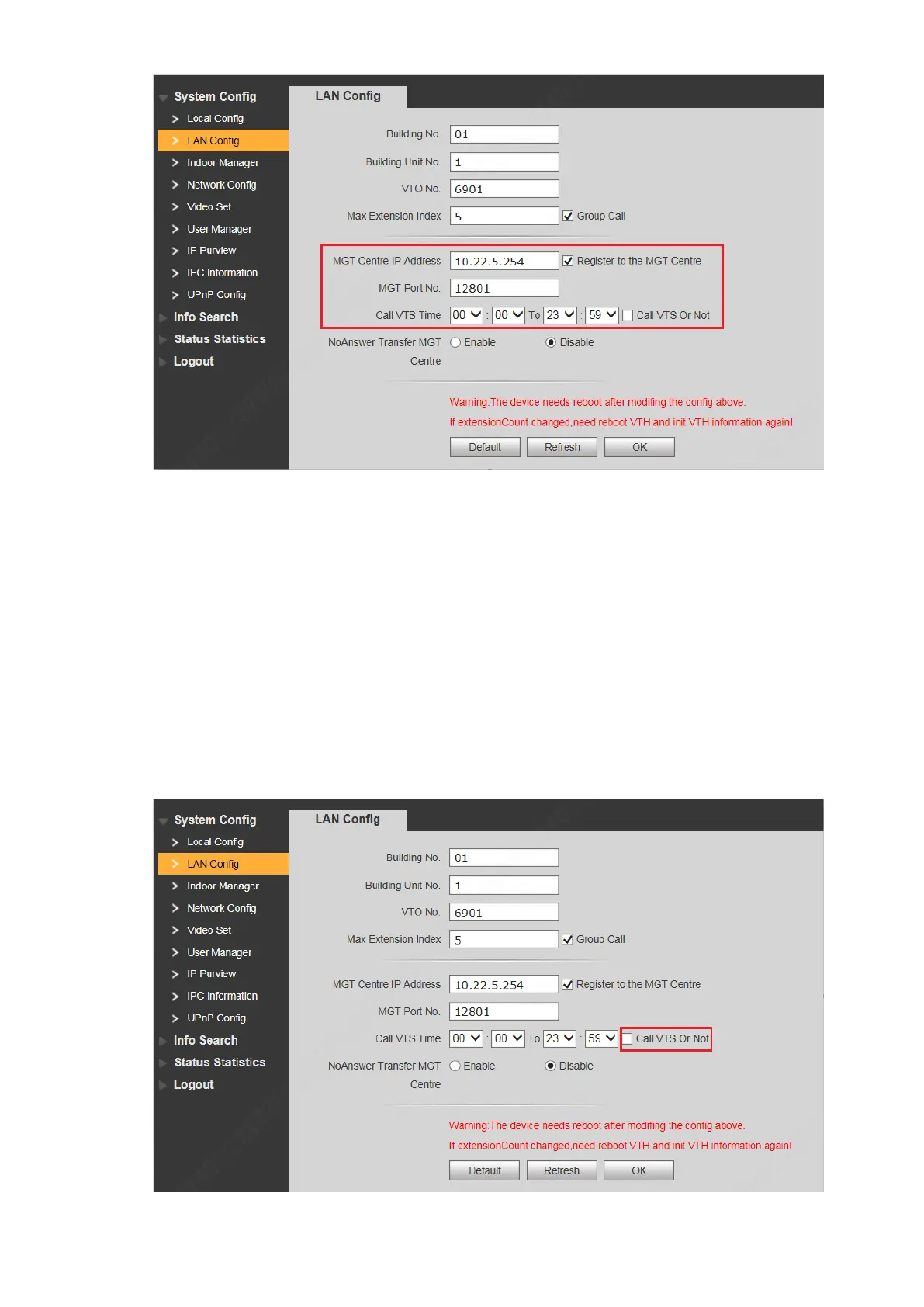Screen dimensions: 924x1307
Task: Click the OK button in the lower form
Action: point(638,1170)
